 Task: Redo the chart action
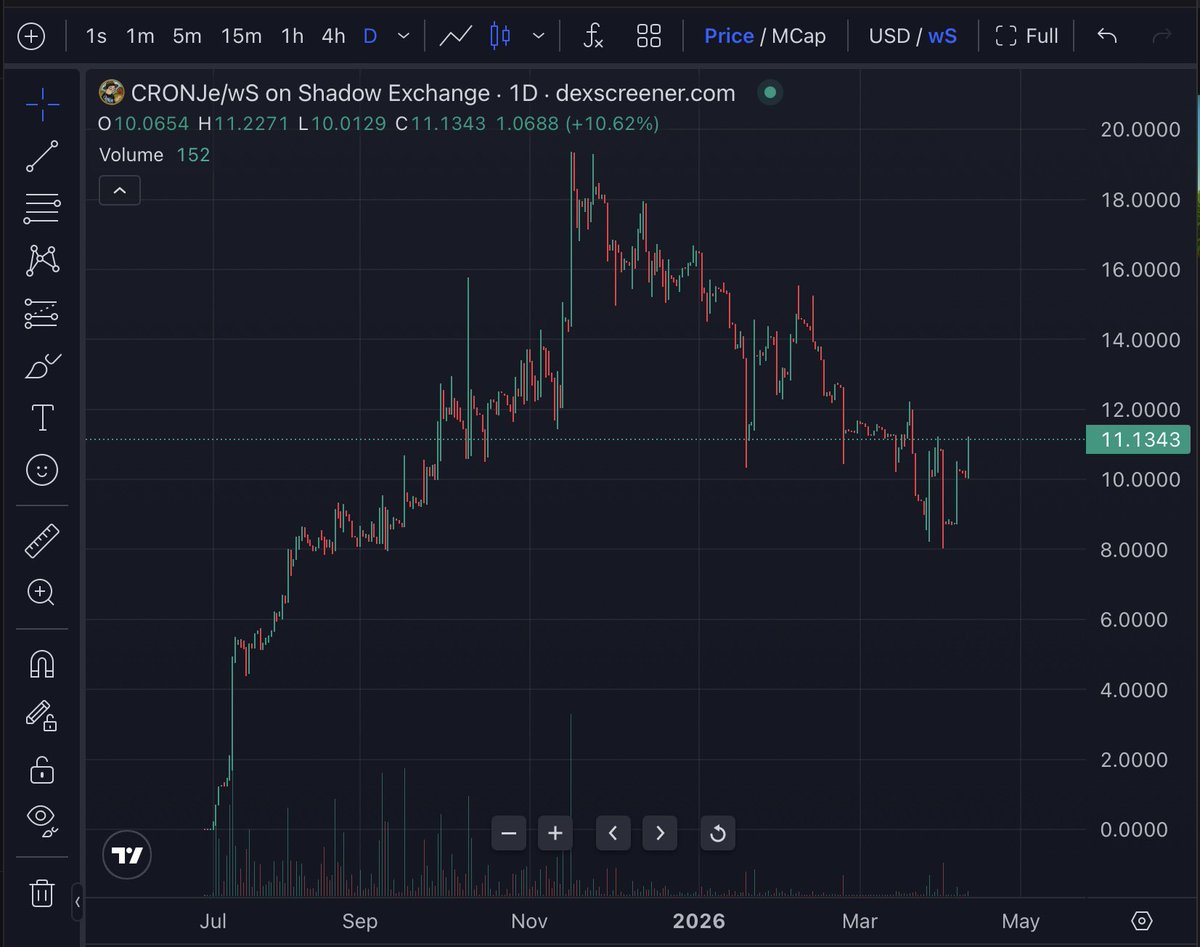tap(1162, 36)
